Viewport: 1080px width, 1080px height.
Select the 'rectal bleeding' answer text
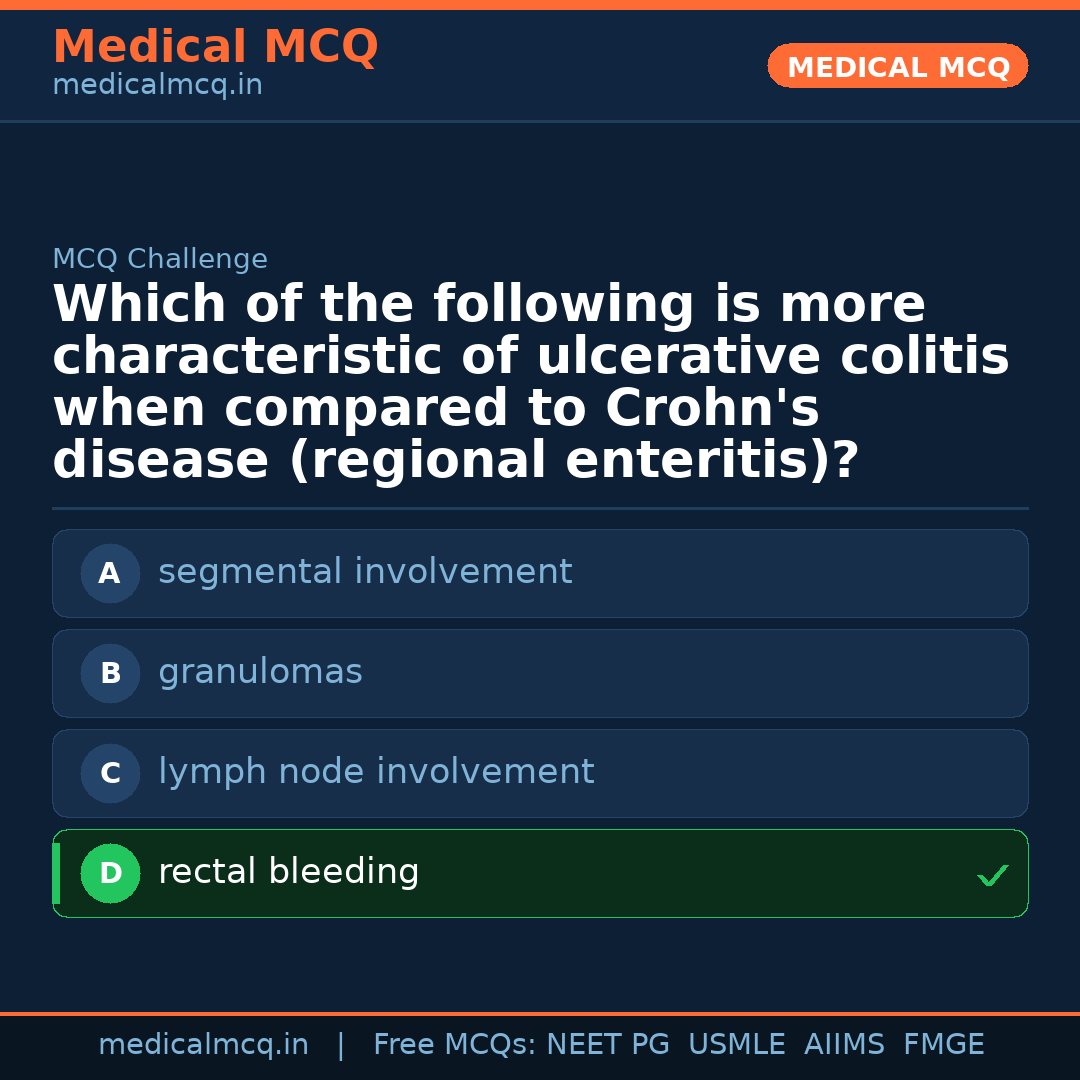[288, 872]
